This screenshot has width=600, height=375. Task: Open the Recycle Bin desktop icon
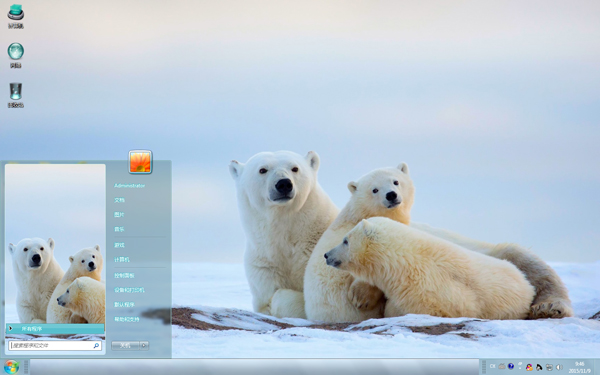[16, 95]
